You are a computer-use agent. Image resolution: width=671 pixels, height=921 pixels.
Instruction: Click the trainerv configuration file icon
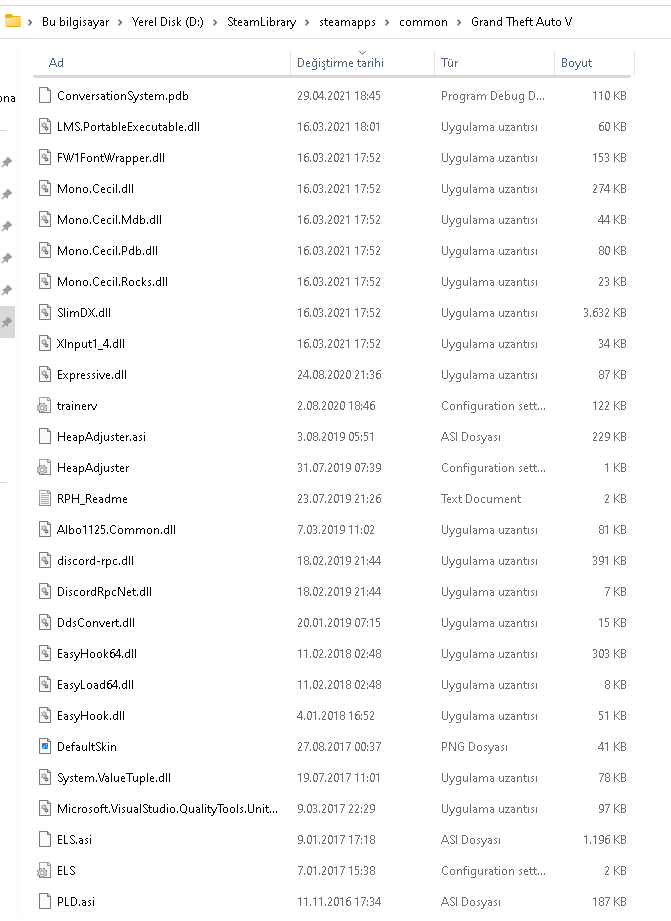[x=44, y=405]
